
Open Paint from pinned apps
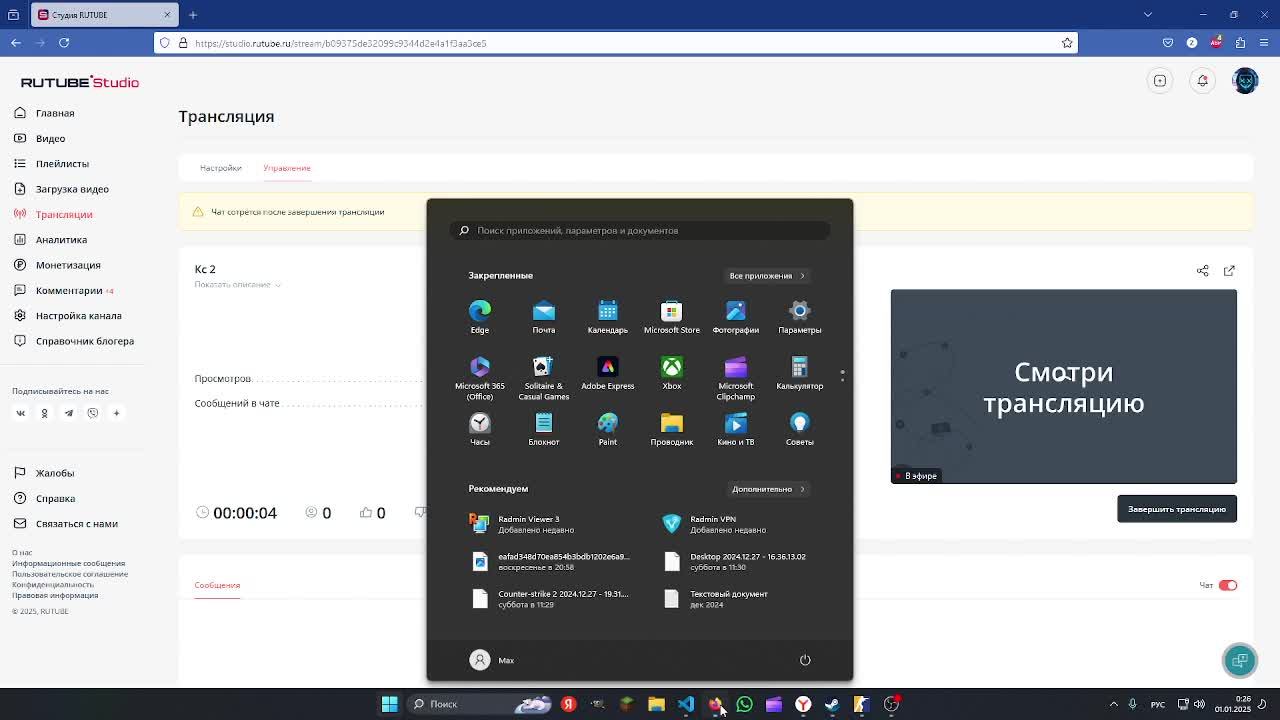pos(608,428)
